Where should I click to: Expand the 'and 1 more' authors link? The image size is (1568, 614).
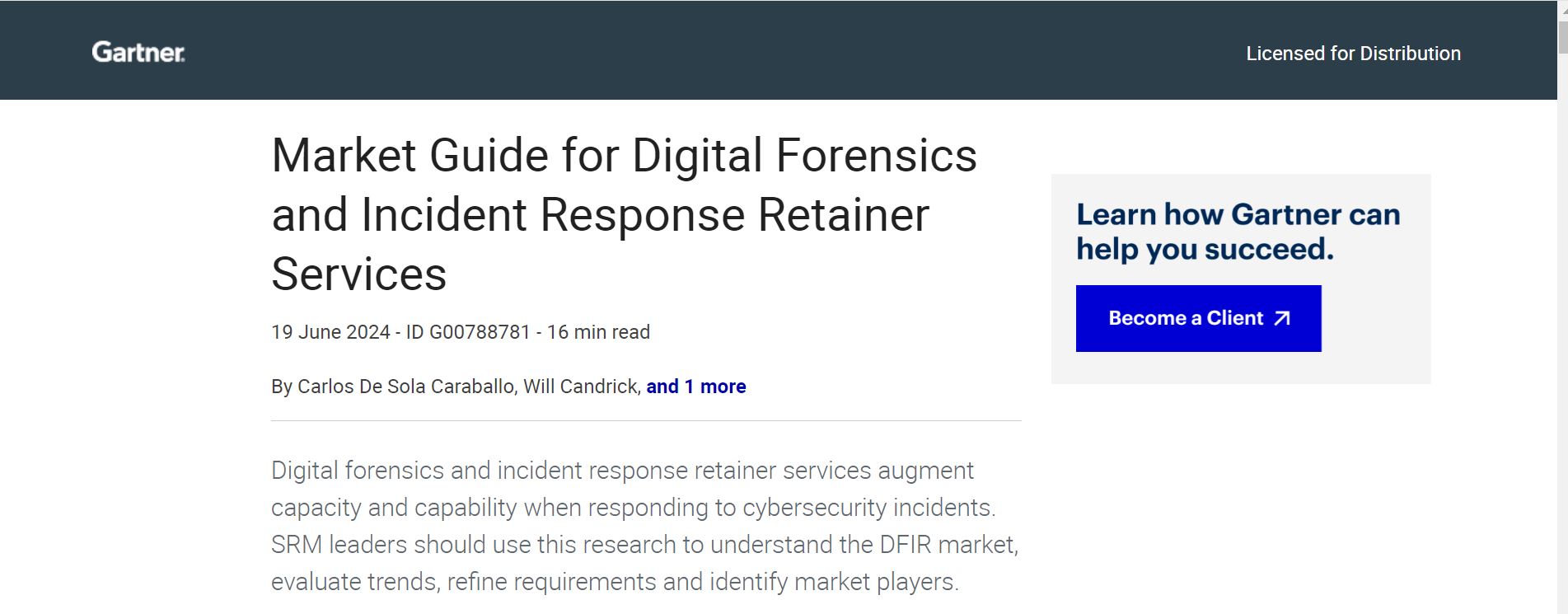(695, 387)
